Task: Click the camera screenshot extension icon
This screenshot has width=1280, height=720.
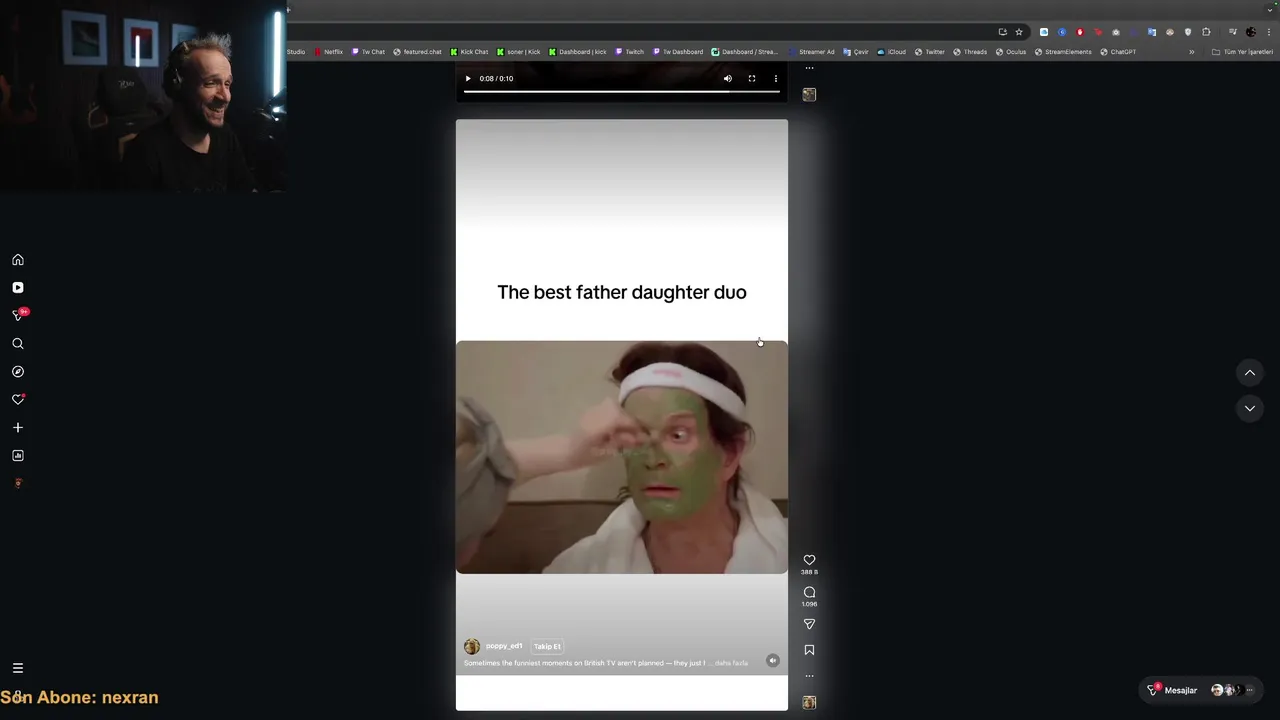Action: pos(1116,32)
